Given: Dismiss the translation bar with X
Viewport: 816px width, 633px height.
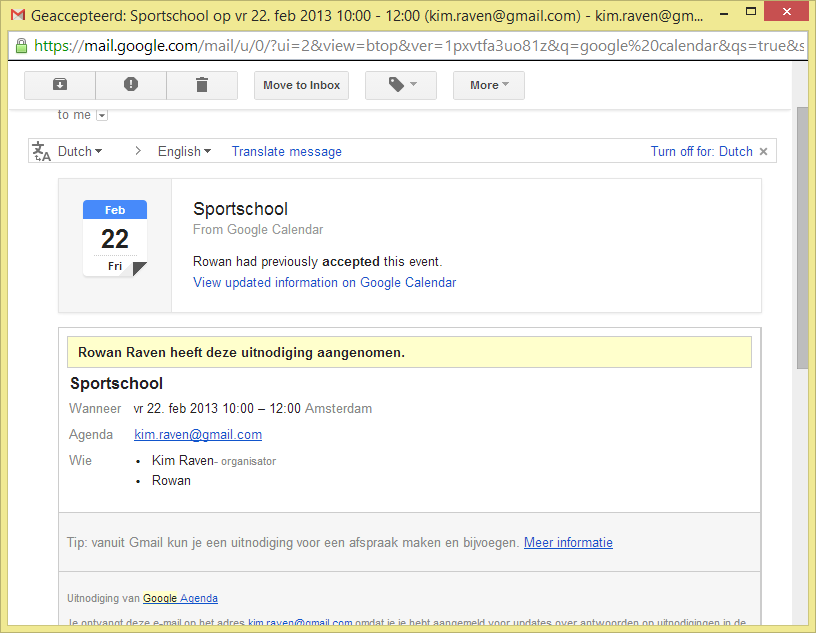Looking at the screenshot, I should pos(763,151).
